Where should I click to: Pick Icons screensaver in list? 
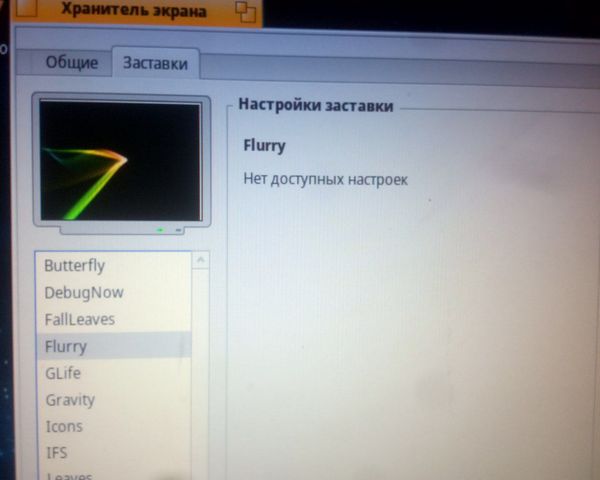coord(114,426)
